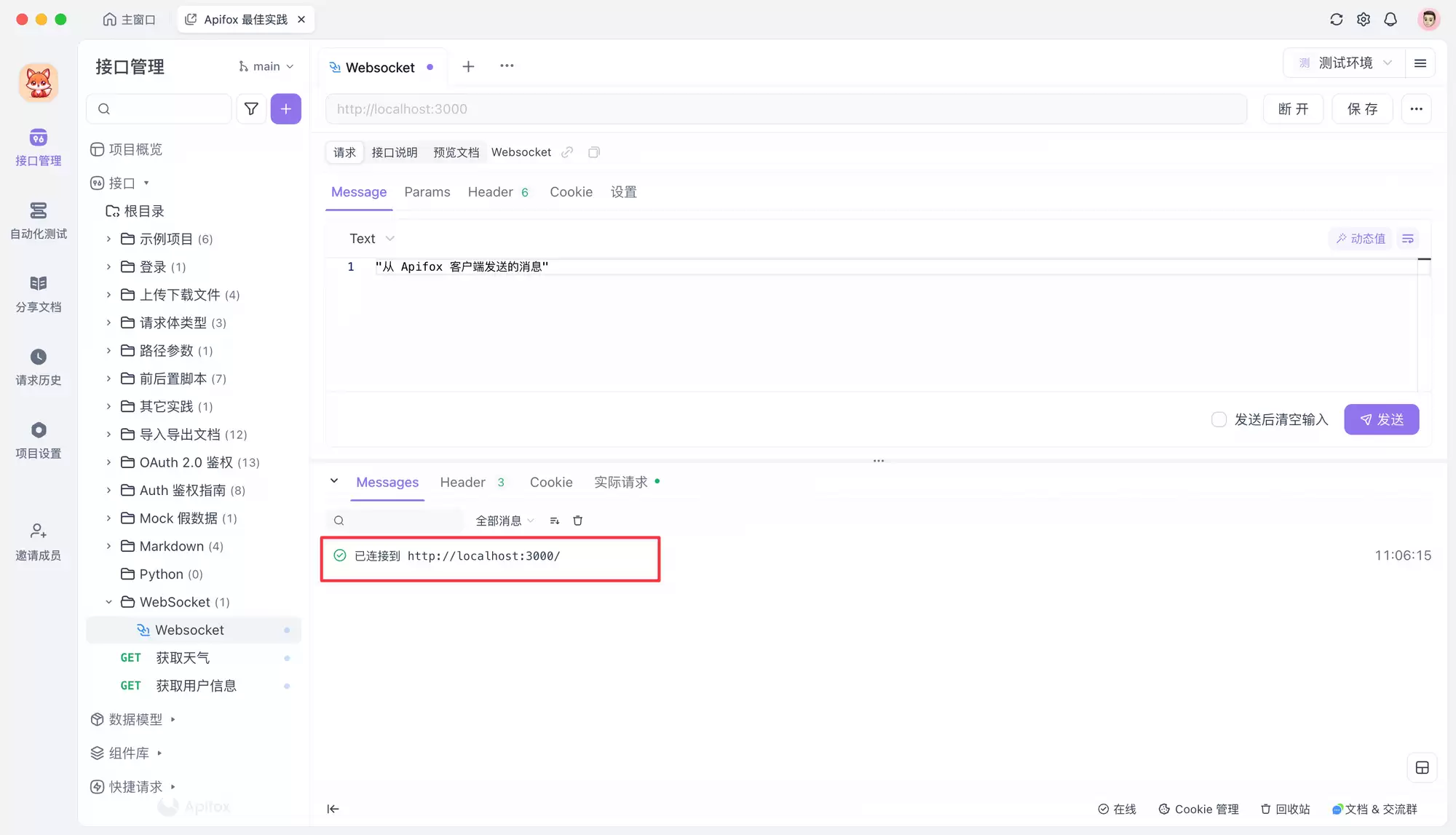
Task: Click the layout toggle icon at bottom right
Action: click(x=1423, y=768)
